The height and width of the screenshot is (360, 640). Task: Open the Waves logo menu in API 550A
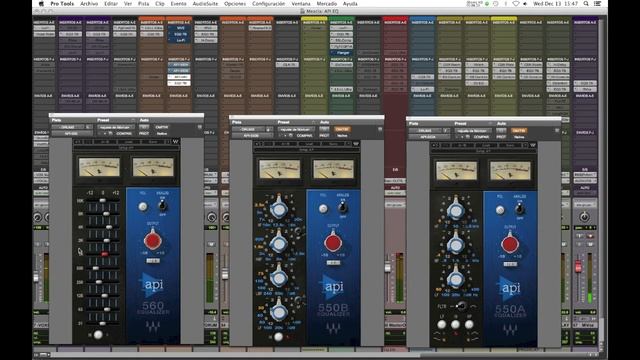click(x=533, y=145)
